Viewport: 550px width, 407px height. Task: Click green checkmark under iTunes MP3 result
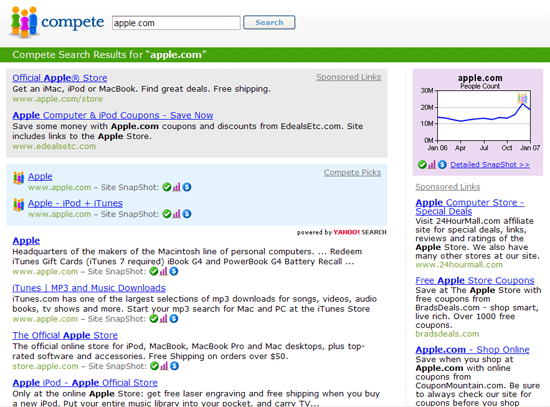pos(154,319)
